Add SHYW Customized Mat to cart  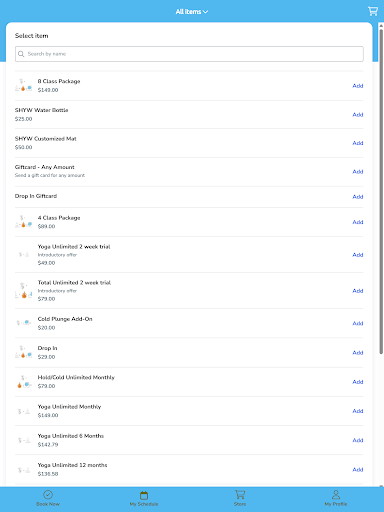tap(358, 143)
